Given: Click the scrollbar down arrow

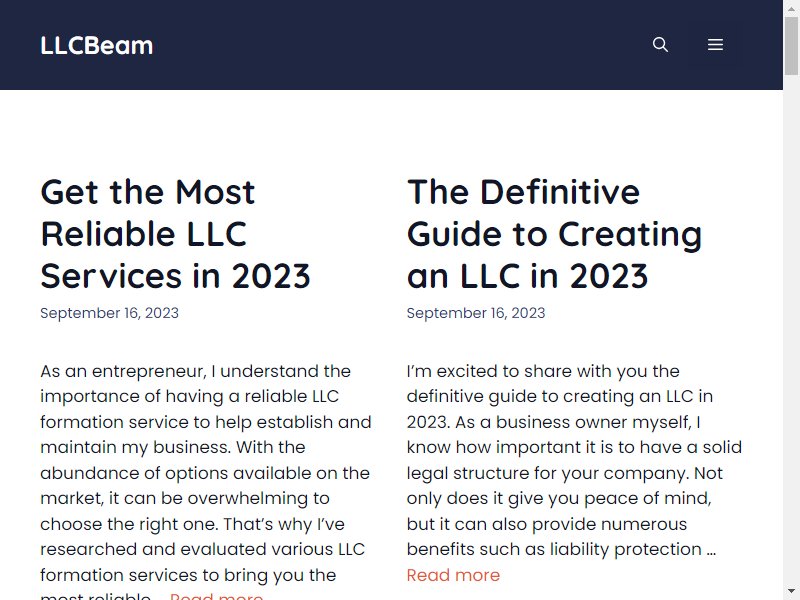Looking at the screenshot, I should pyautogui.click(x=791, y=592).
